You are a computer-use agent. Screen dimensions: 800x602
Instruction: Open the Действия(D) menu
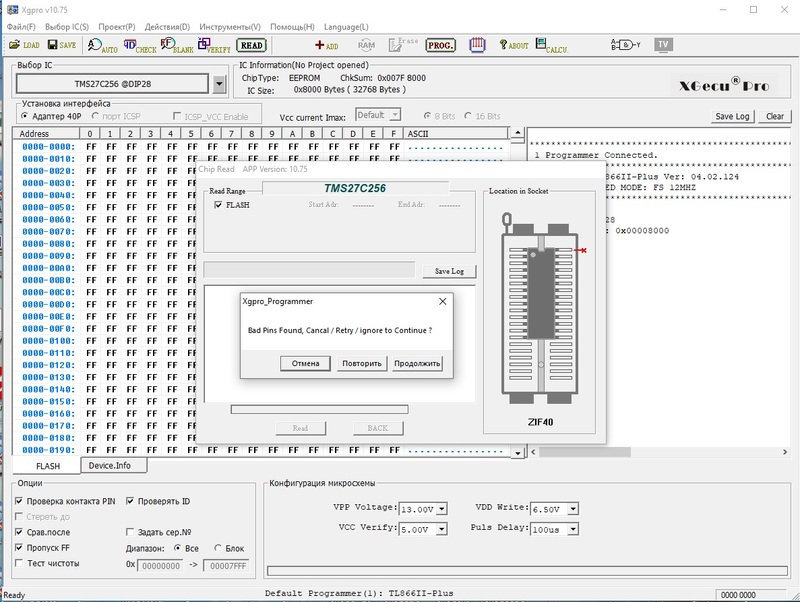coord(167,27)
